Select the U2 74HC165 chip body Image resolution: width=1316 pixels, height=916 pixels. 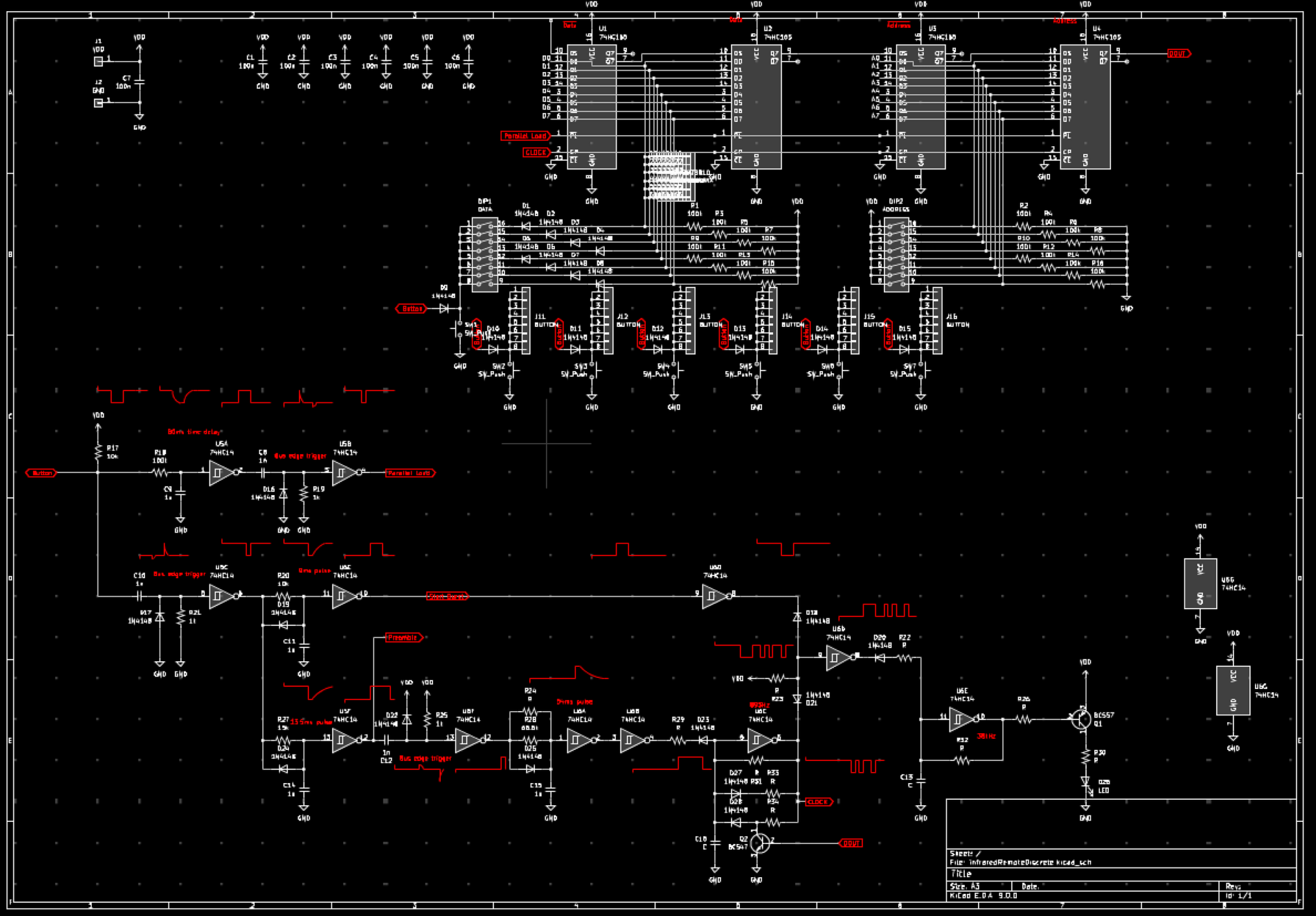point(756,107)
